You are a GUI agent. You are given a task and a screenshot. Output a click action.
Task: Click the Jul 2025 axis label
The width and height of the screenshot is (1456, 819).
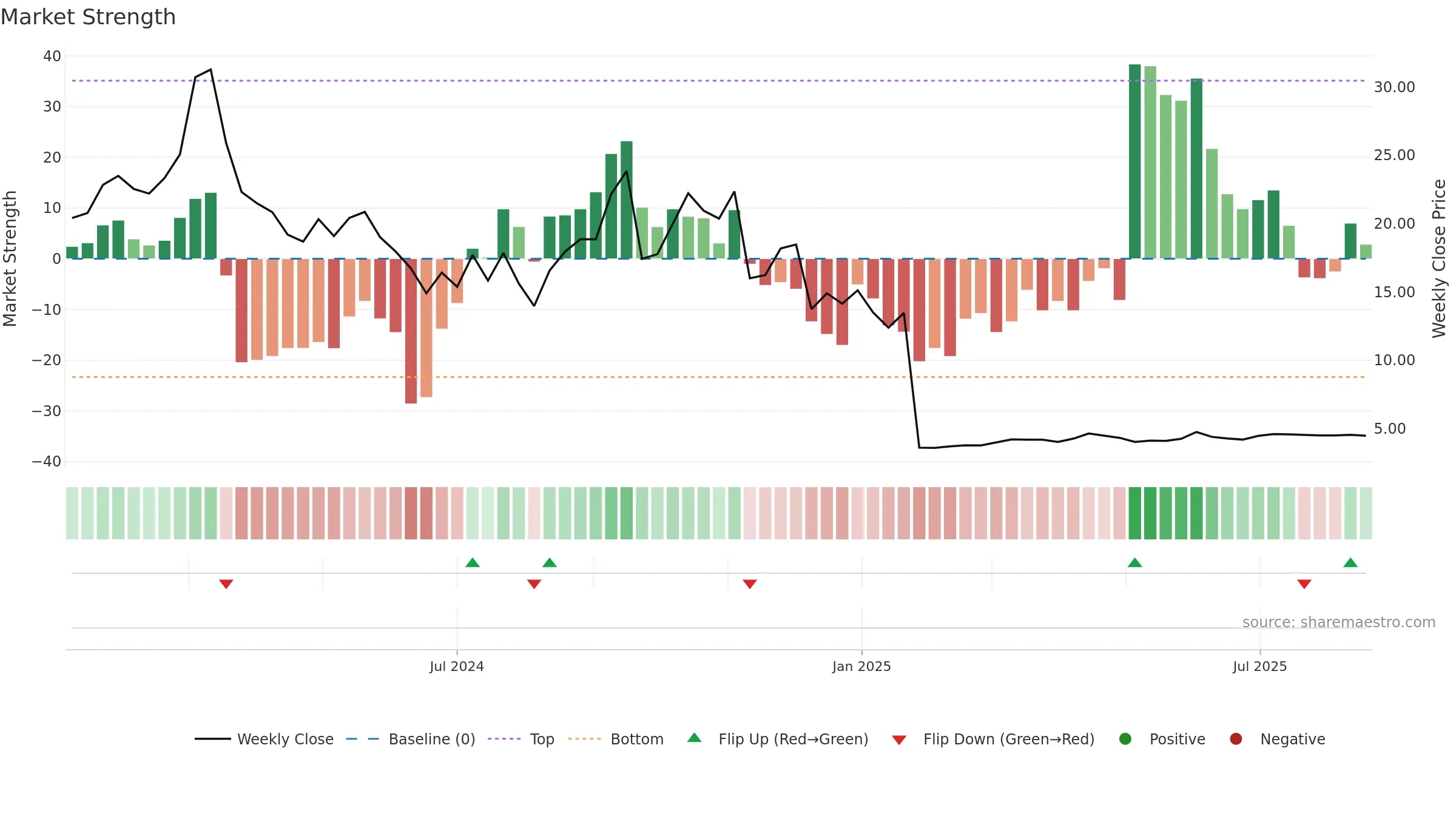(1260, 666)
